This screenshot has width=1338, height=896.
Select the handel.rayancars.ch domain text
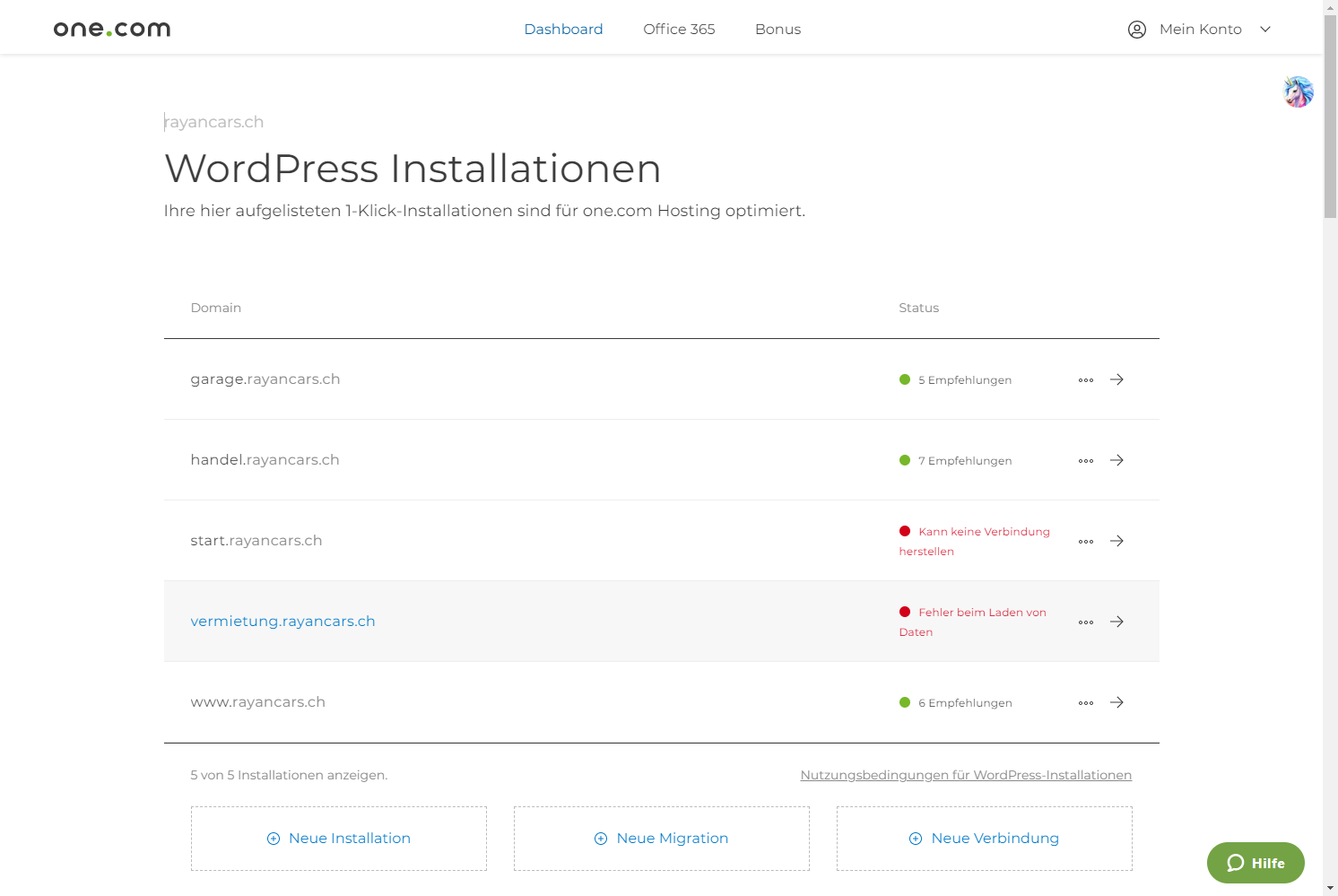[x=265, y=459]
